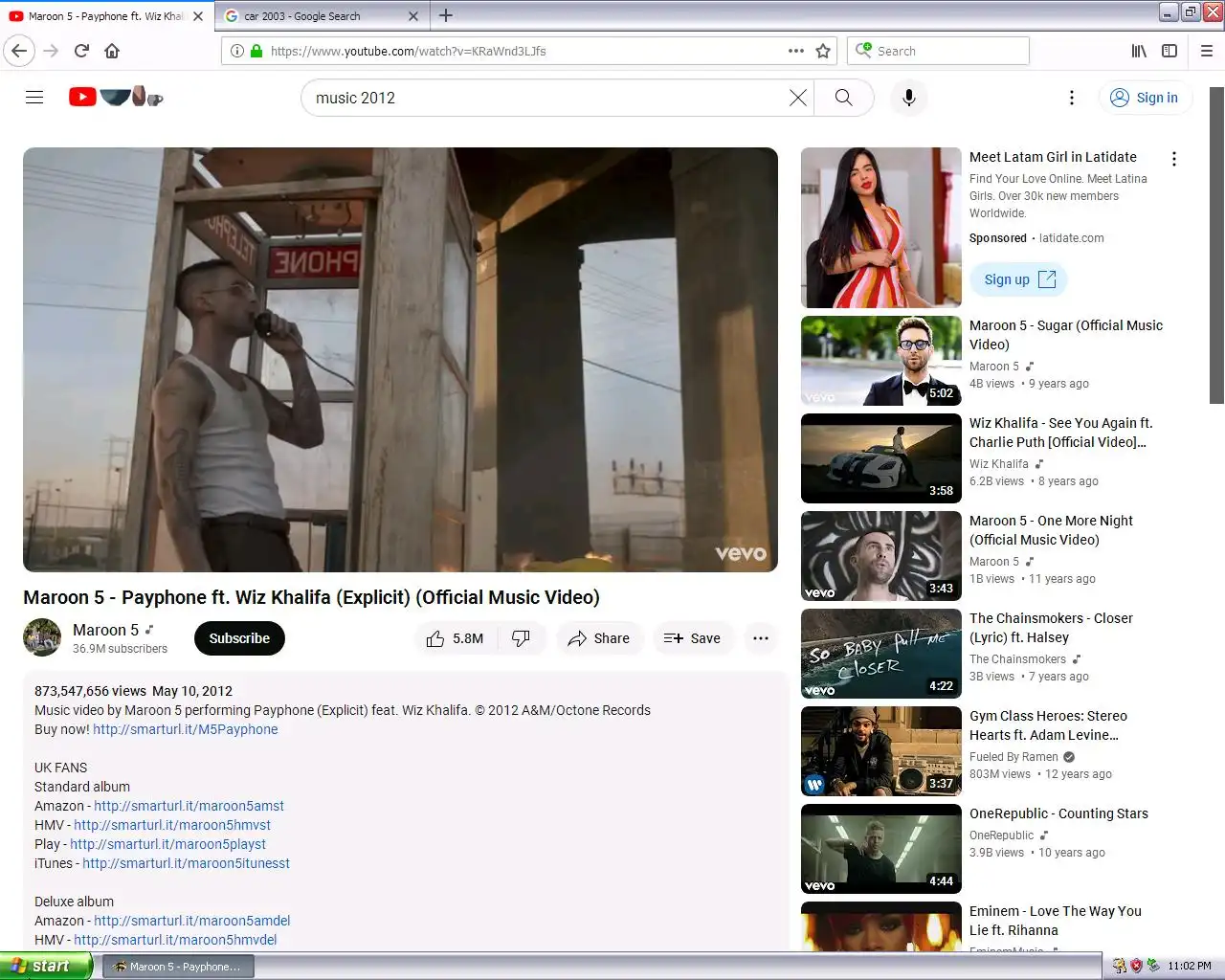Image resolution: width=1225 pixels, height=980 pixels.
Task: Open the smarturl.it/maroon5amst Amazon link
Action: [x=189, y=806]
